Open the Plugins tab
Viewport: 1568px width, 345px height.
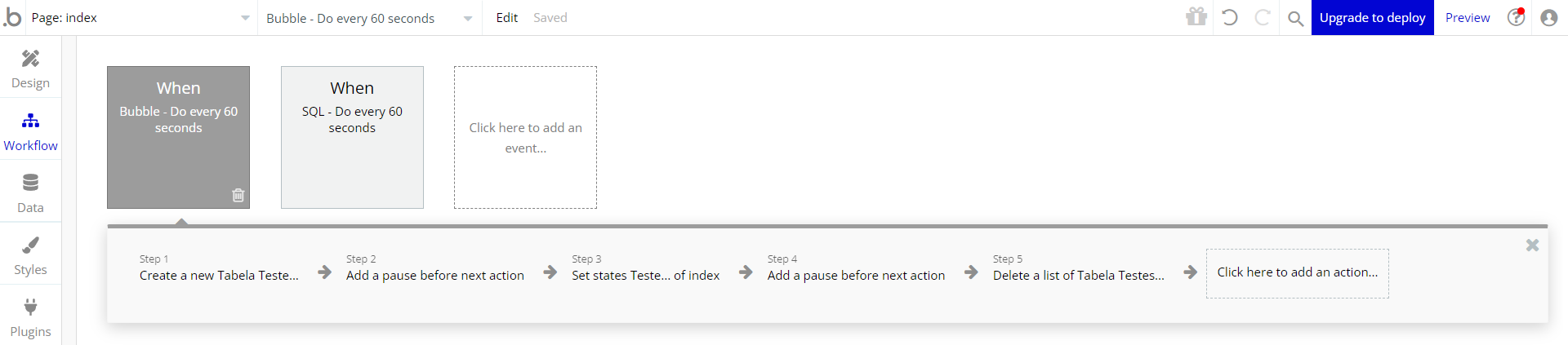pos(30,316)
